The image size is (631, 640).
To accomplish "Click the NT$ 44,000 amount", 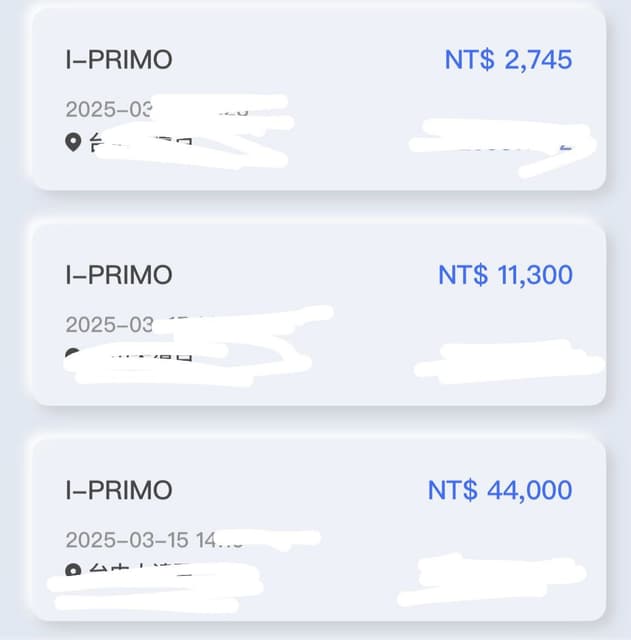I will [500, 491].
